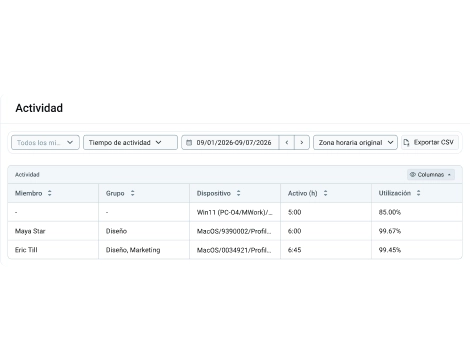Sort table by Dispositivo column arrows
470x360 pixels.
238,193
